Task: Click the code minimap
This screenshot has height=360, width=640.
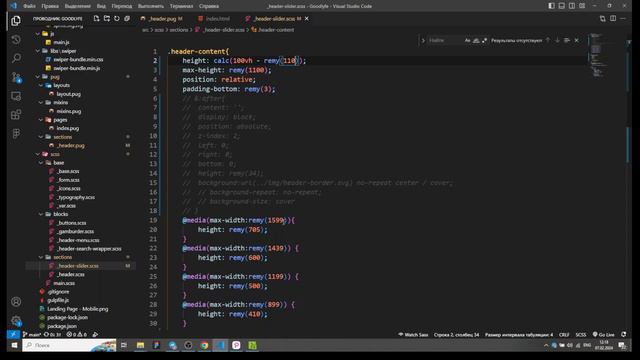Action: pos(598,55)
